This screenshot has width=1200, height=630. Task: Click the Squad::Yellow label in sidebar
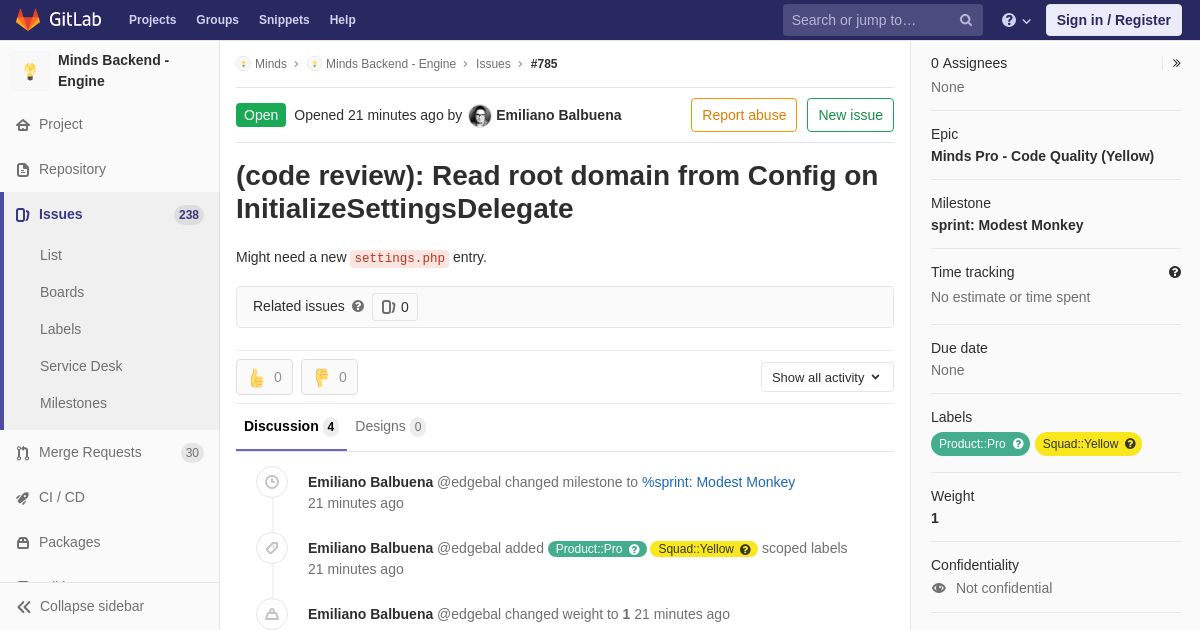1080,444
